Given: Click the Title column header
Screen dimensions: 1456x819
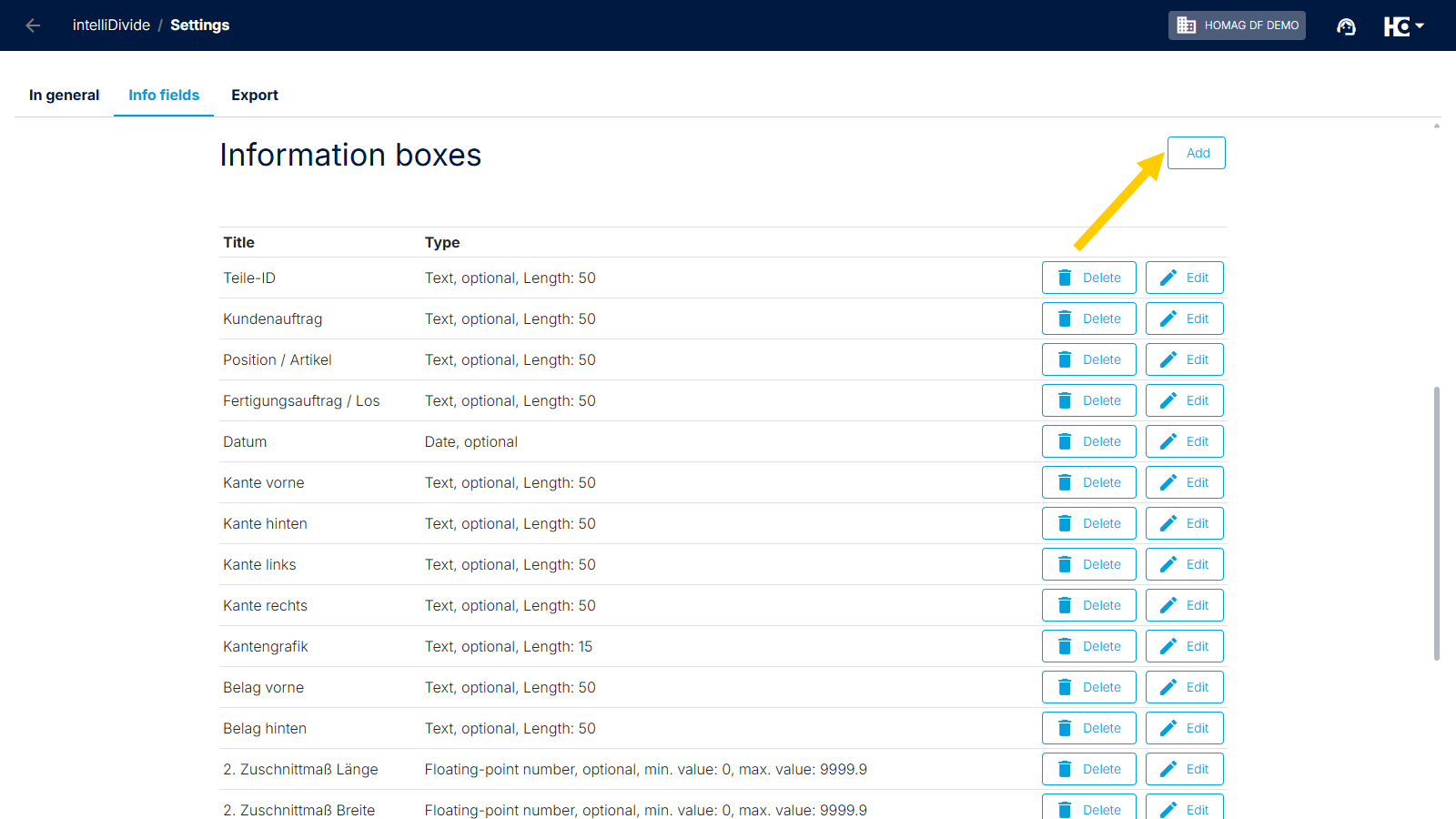Looking at the screenshot, I should (238, 242).
